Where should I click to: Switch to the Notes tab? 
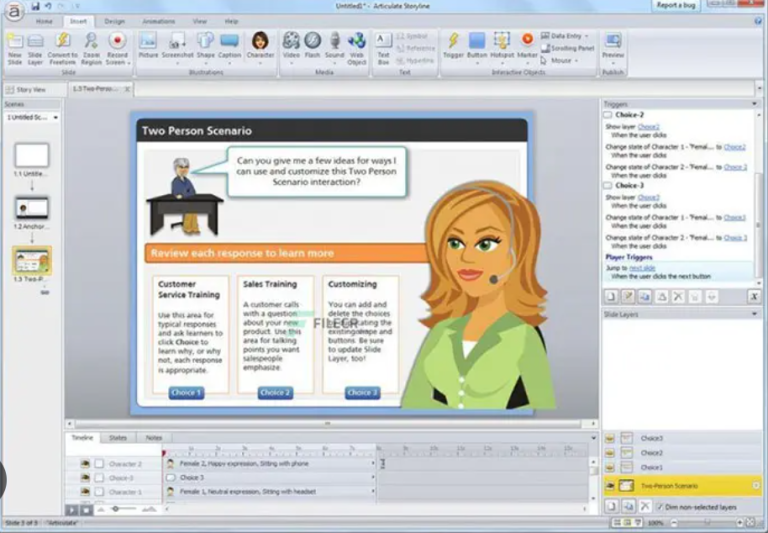click(x=153, y=437)
